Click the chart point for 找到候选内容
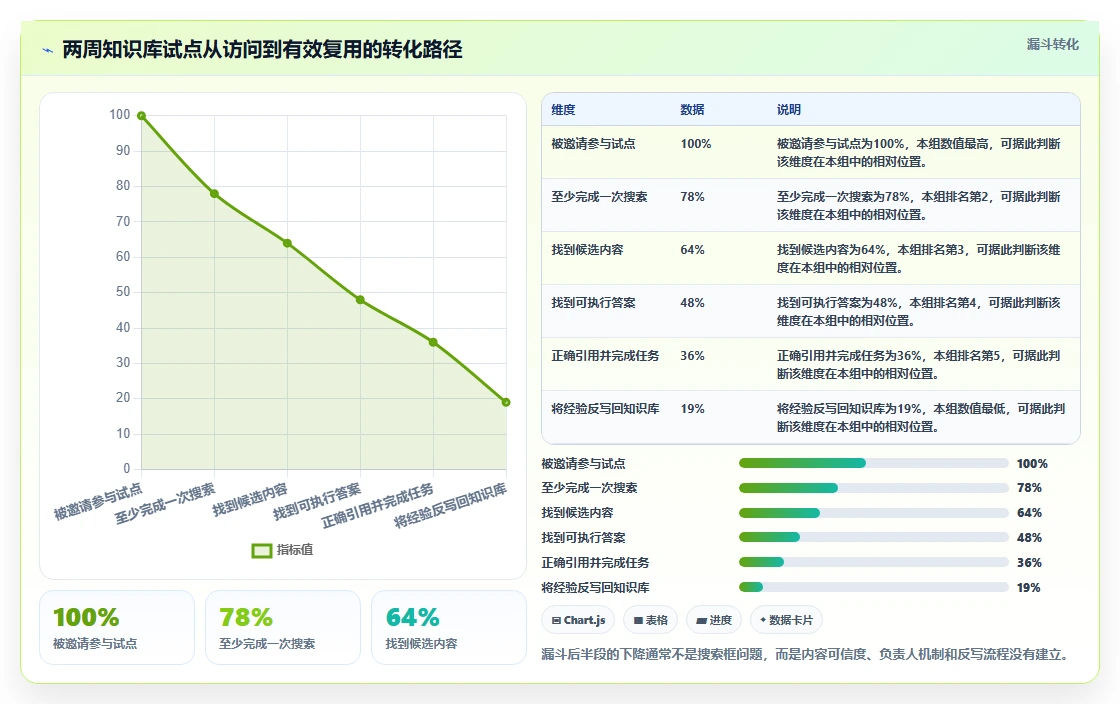Image resolution: width=1120 pixels, height=704 pixels. 287,243
